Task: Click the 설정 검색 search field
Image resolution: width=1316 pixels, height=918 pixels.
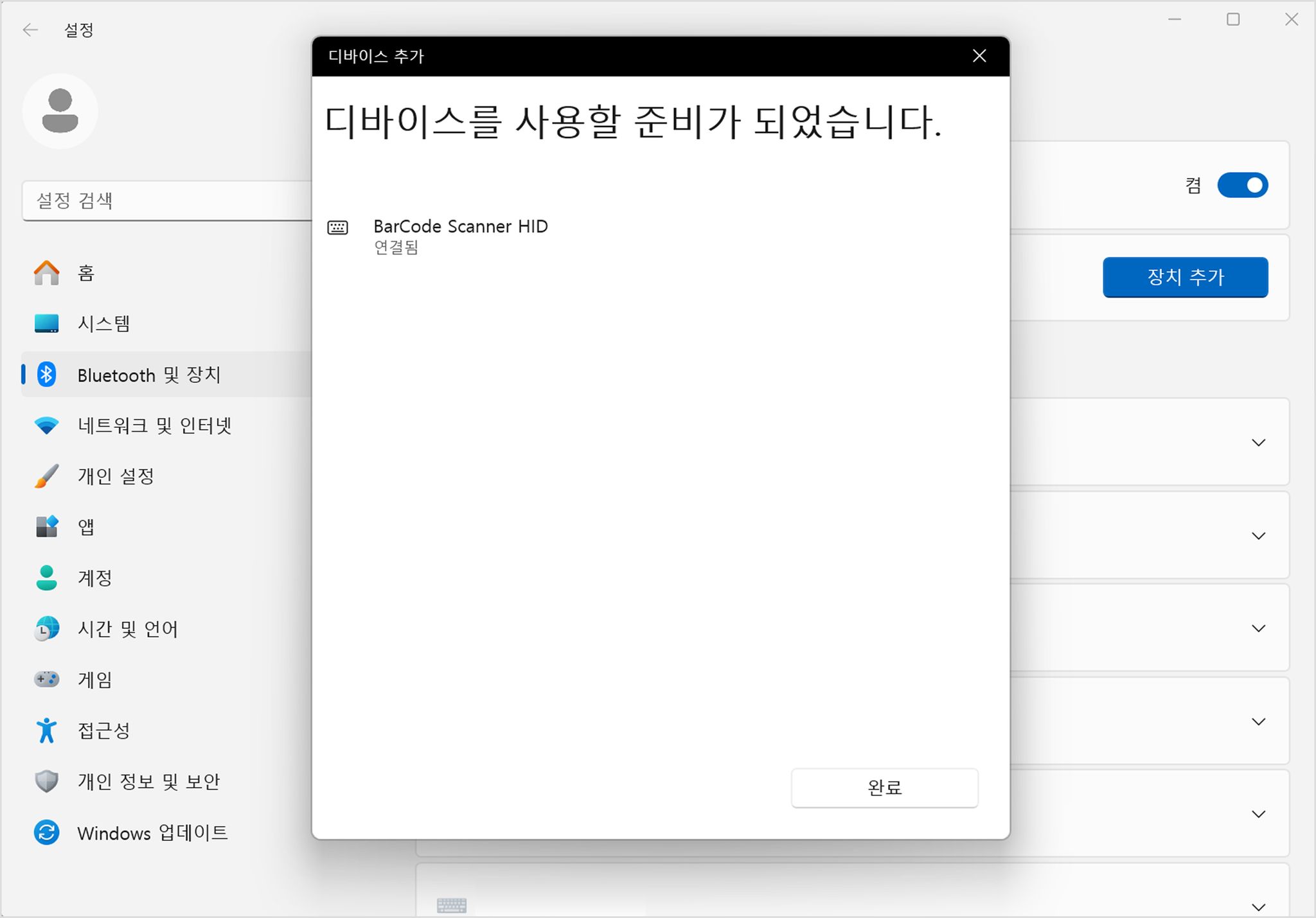Action: click(167, 200)
